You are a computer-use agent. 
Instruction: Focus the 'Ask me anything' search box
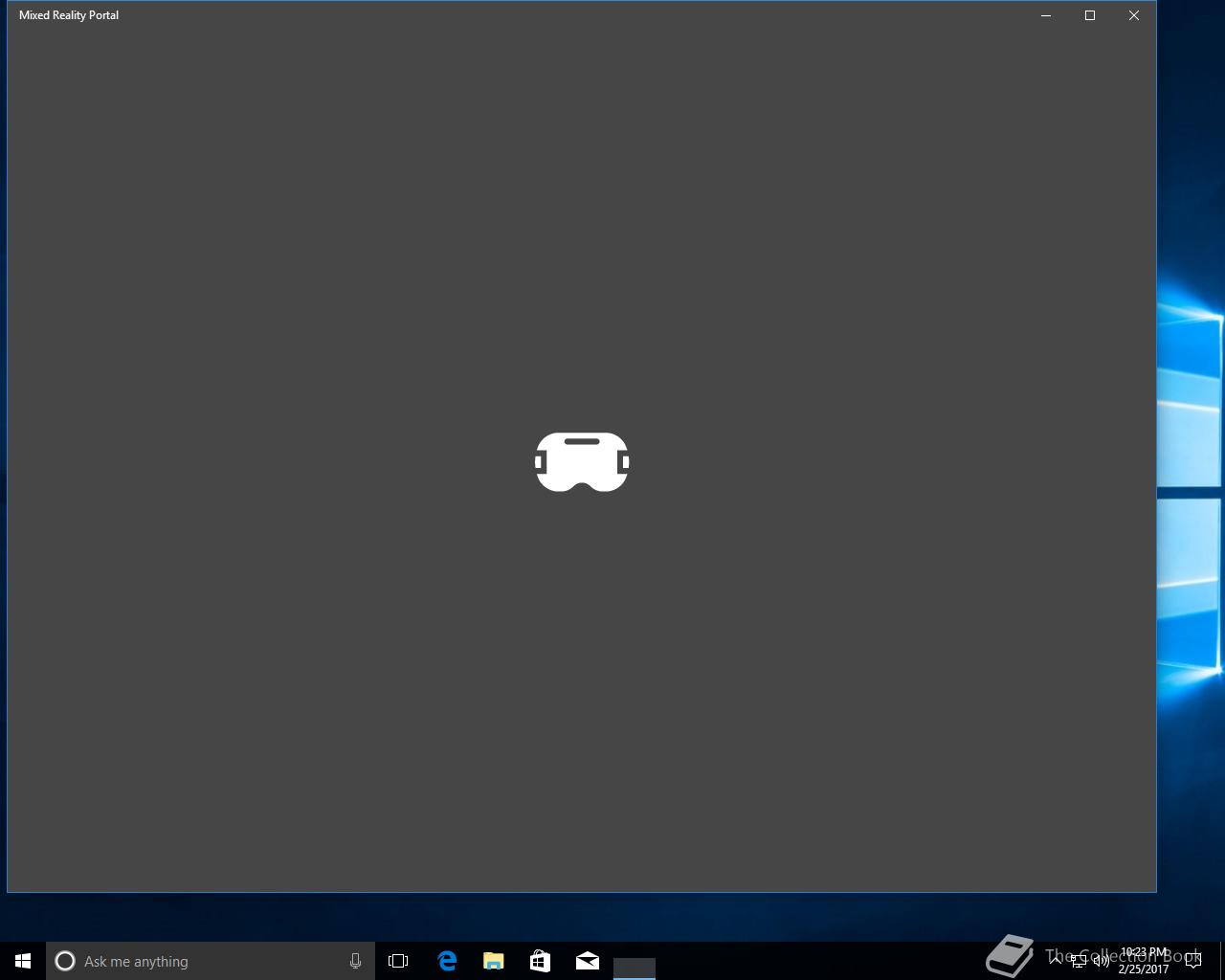pos(211,961)
